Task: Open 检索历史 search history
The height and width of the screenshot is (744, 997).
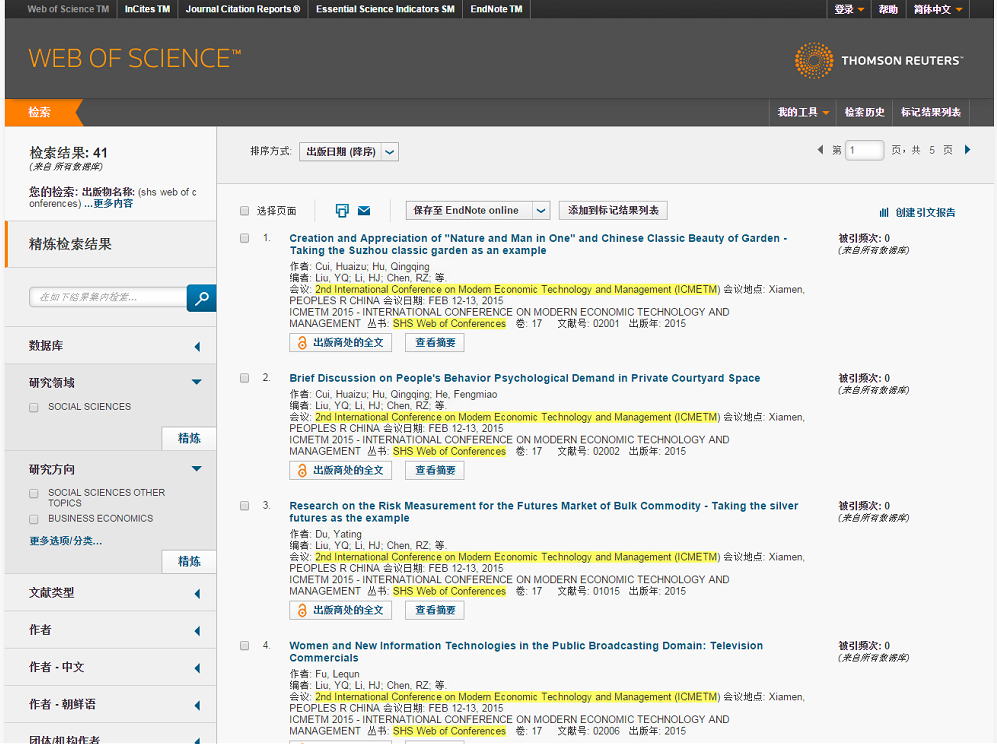Action: point(864,113)
